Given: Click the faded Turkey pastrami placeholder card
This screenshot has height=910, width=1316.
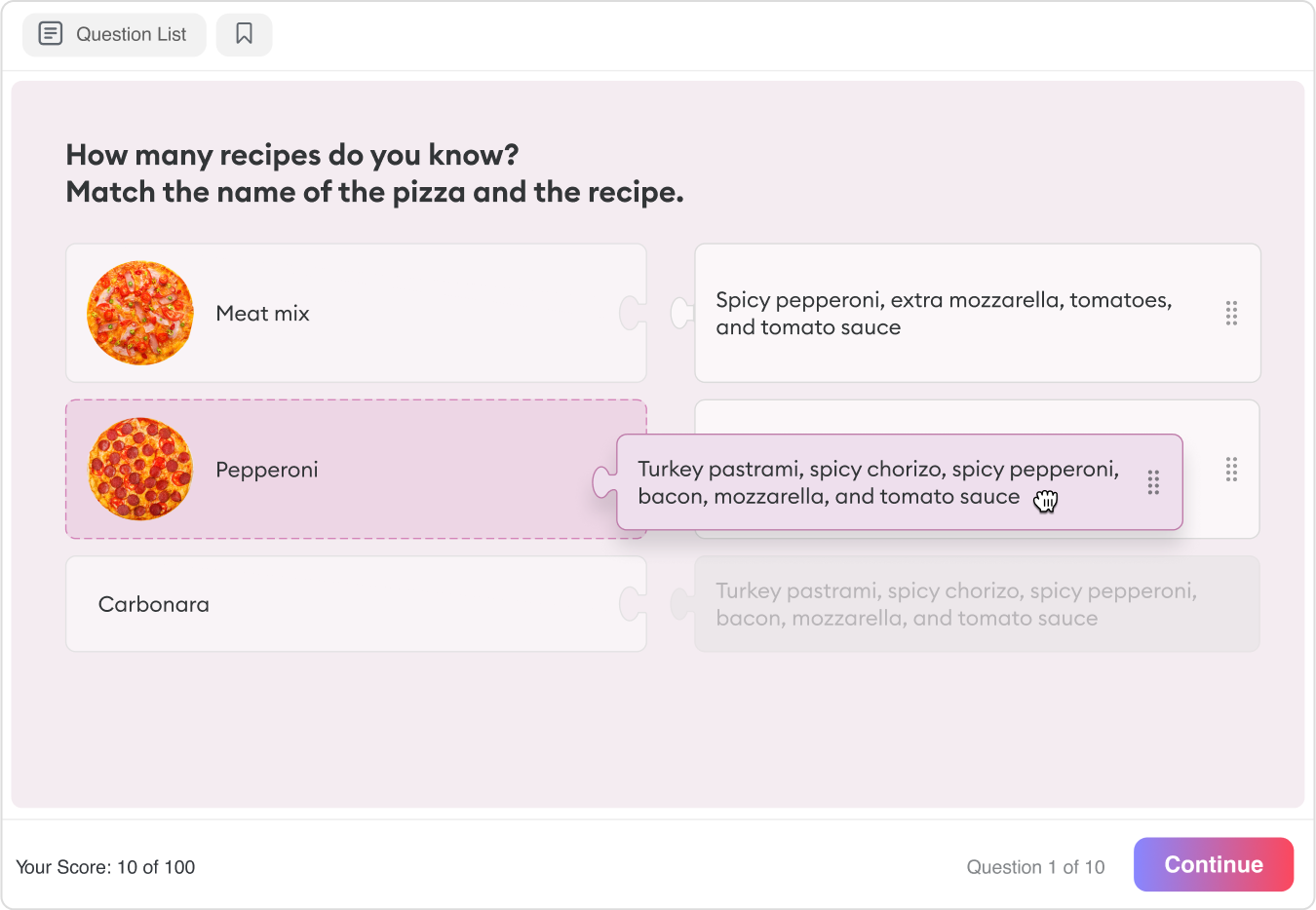Looking at the screenshot, I should pos(977,604).
